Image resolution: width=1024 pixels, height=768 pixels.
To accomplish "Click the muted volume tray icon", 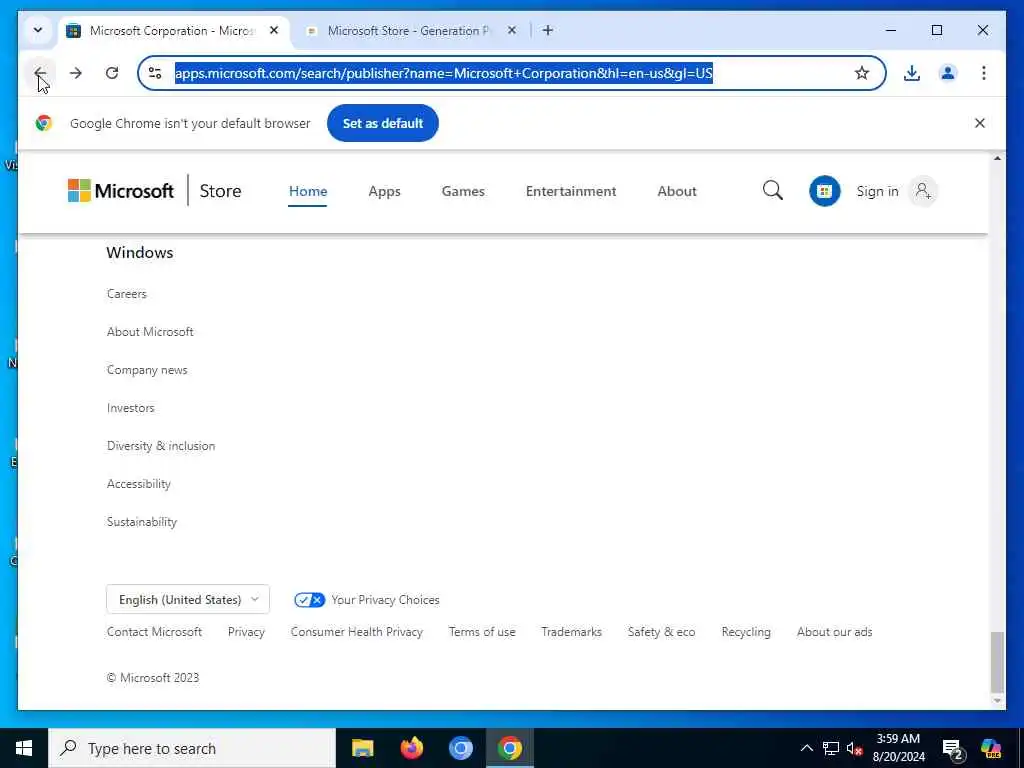I will pyautogui.click(x=854, y=748).
